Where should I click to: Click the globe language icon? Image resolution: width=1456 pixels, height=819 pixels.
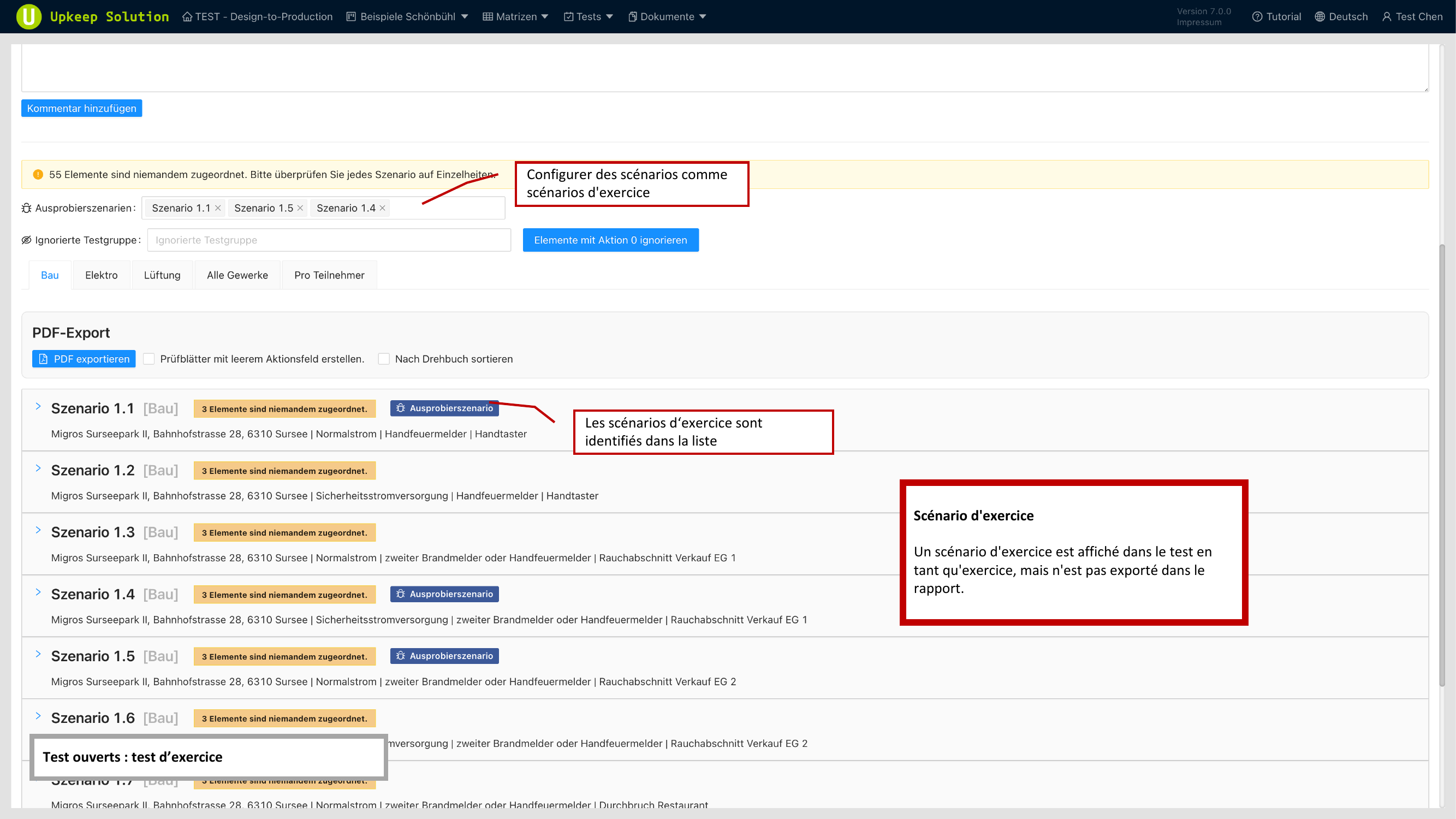(1320, 16)
